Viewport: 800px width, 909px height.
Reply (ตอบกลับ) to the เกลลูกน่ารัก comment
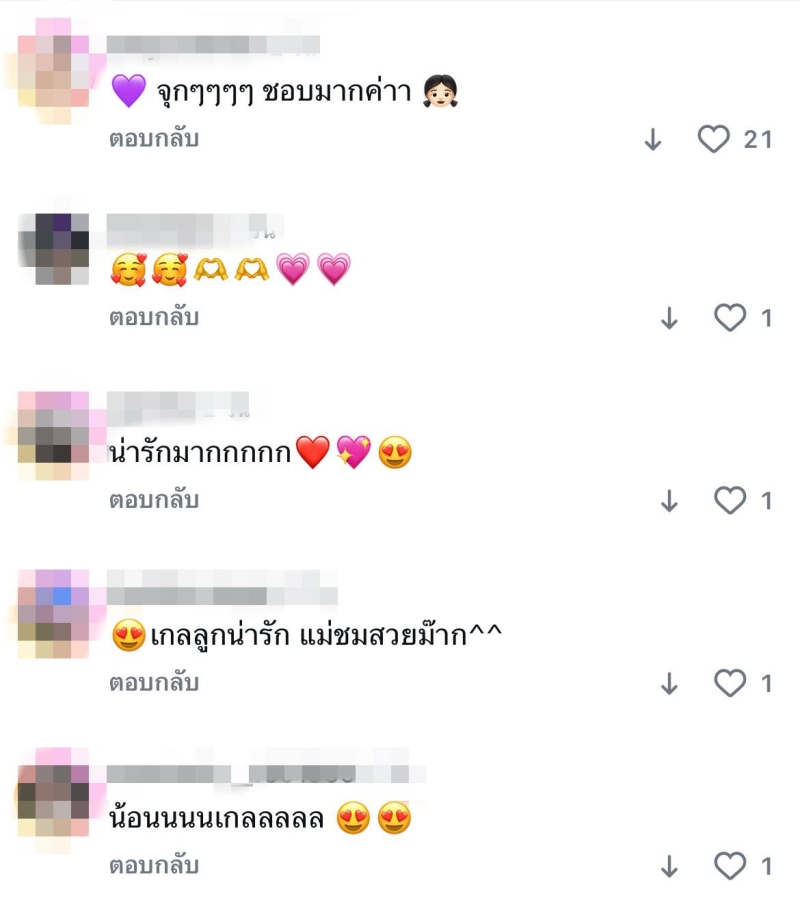[x=154, y=682]
